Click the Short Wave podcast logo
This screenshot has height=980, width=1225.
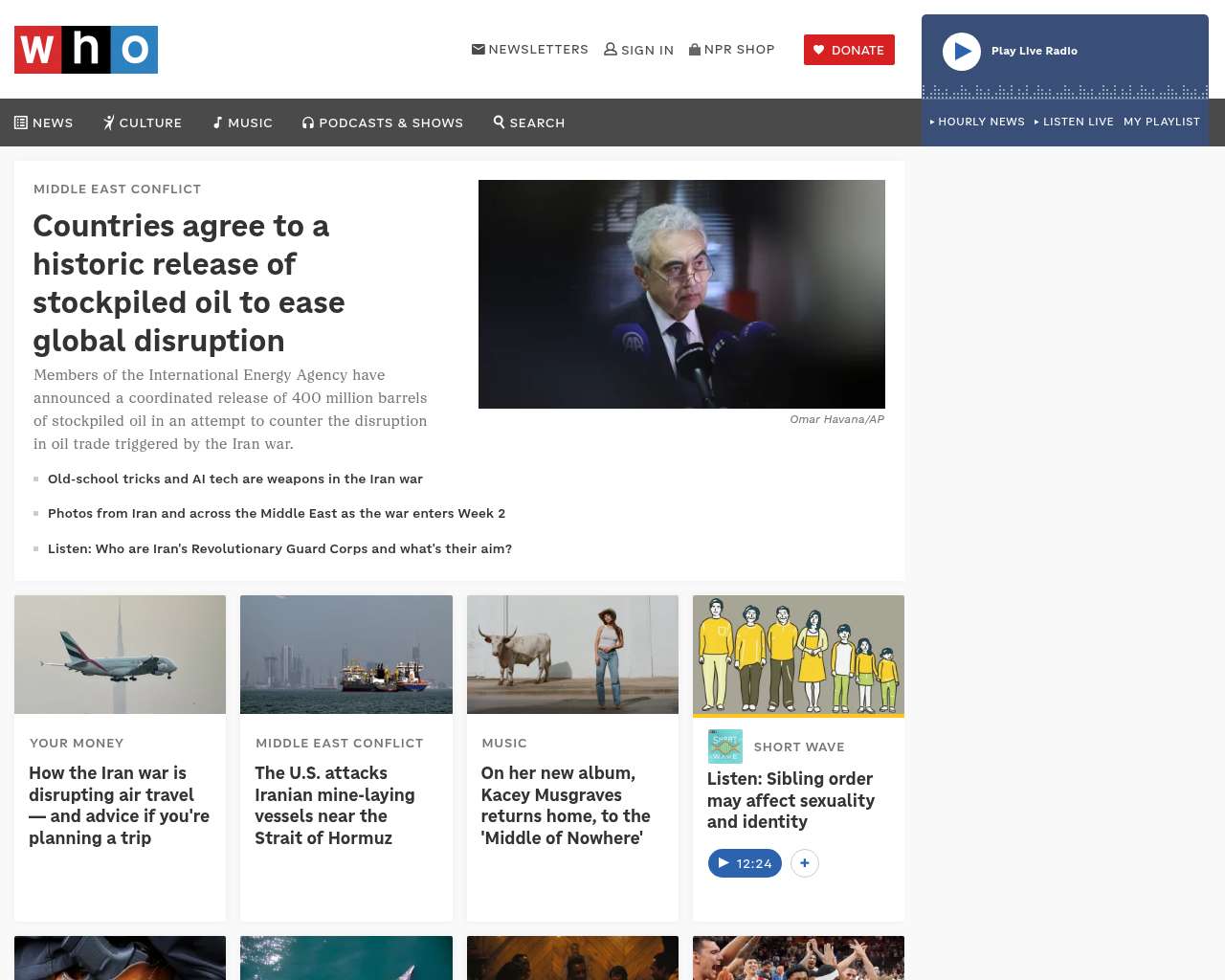click(724, 746)
